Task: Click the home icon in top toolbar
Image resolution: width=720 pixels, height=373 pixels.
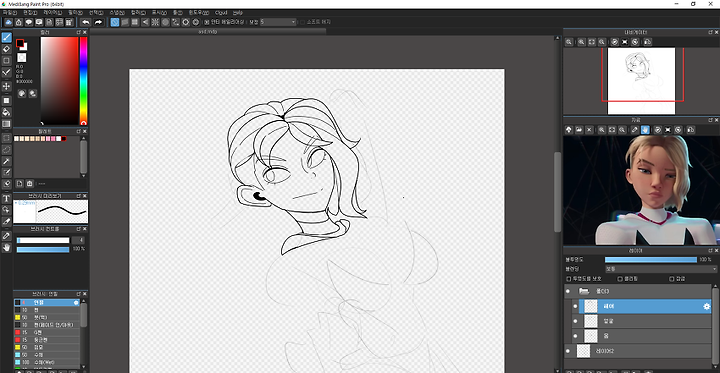Action: click(x=19, y=22)
